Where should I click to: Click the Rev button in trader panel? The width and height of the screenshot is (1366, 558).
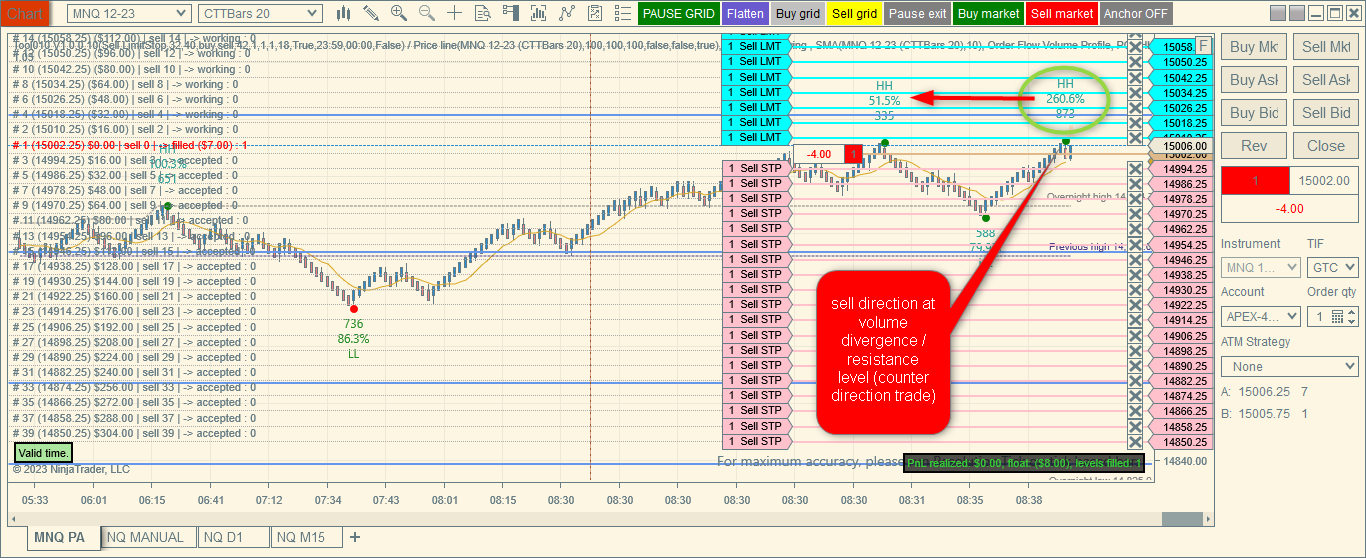(1254, 145)
